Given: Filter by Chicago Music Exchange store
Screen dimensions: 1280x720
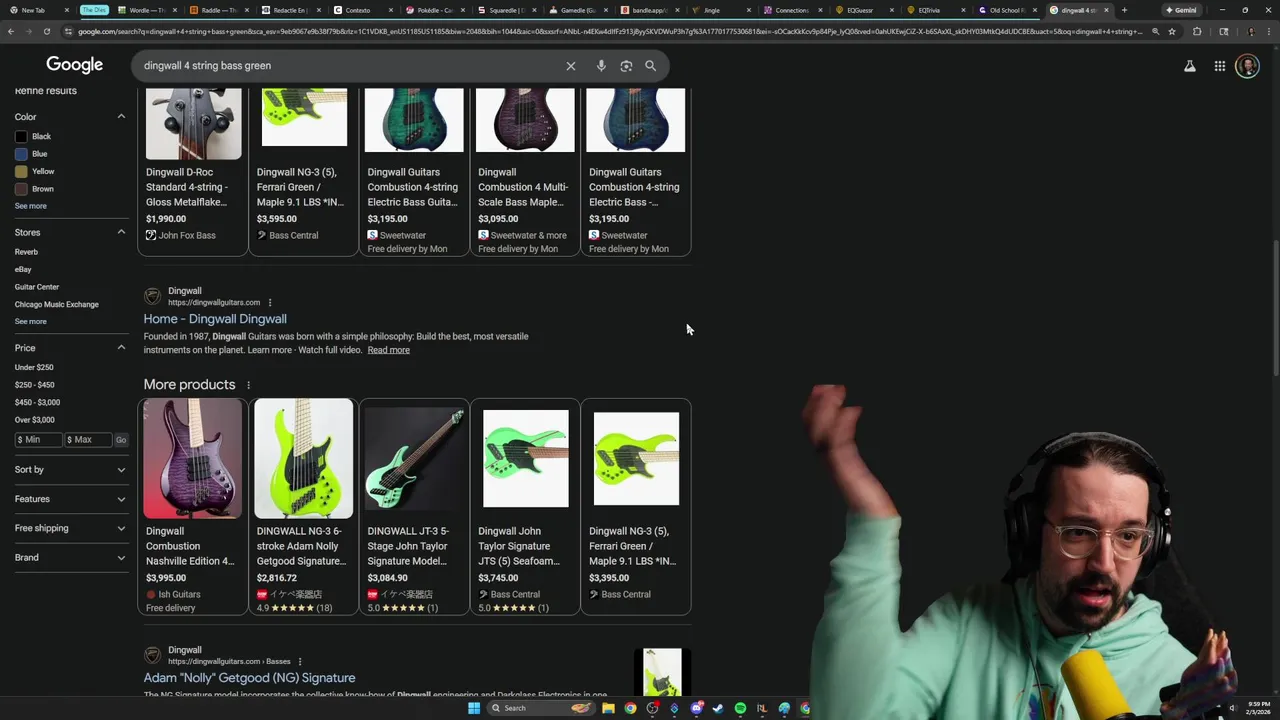Looking at the screenshot, I should click(56, 305).
